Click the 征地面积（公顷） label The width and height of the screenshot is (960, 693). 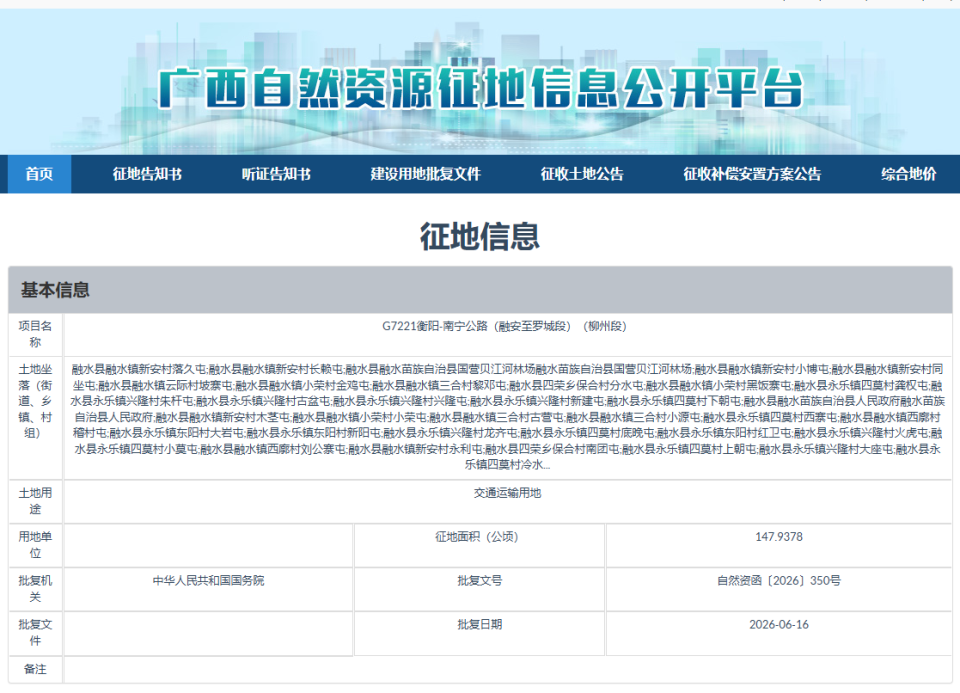click(479, 537)
